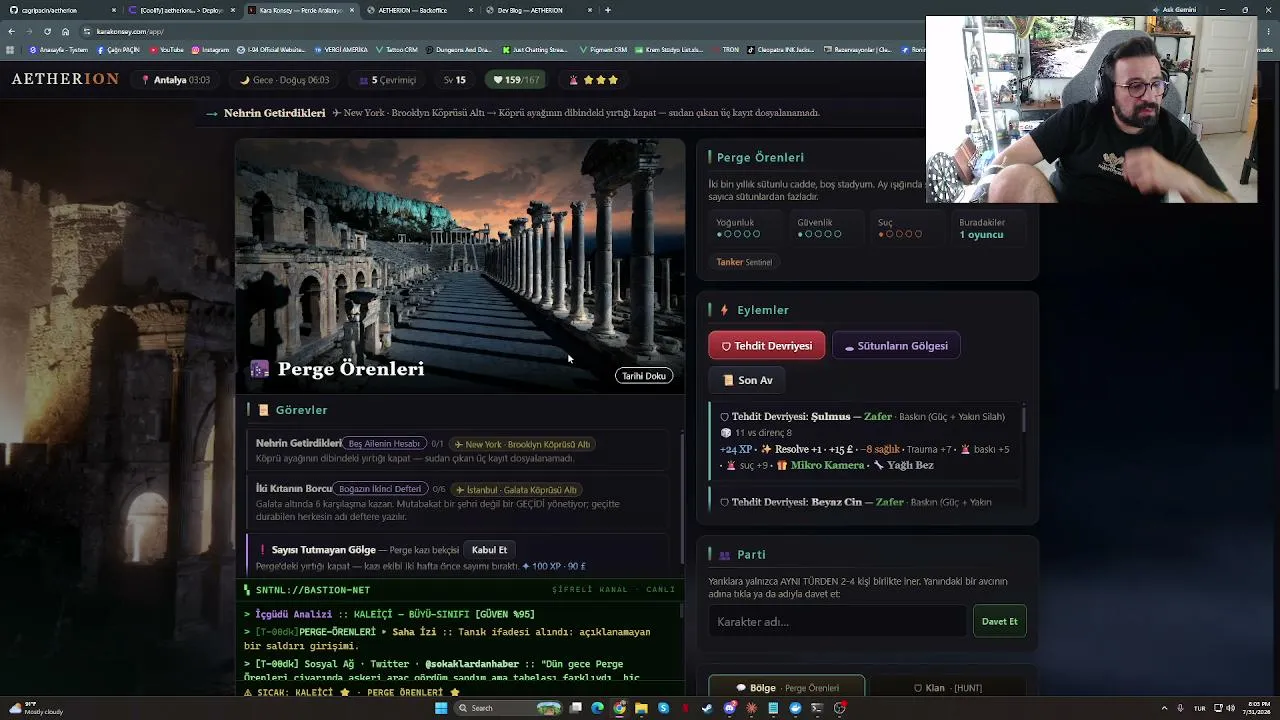Image resolution: width=1280 pixels, height=720 pixels.
Task: Click the heart health indicator 159/167
Action: [516, 80]
